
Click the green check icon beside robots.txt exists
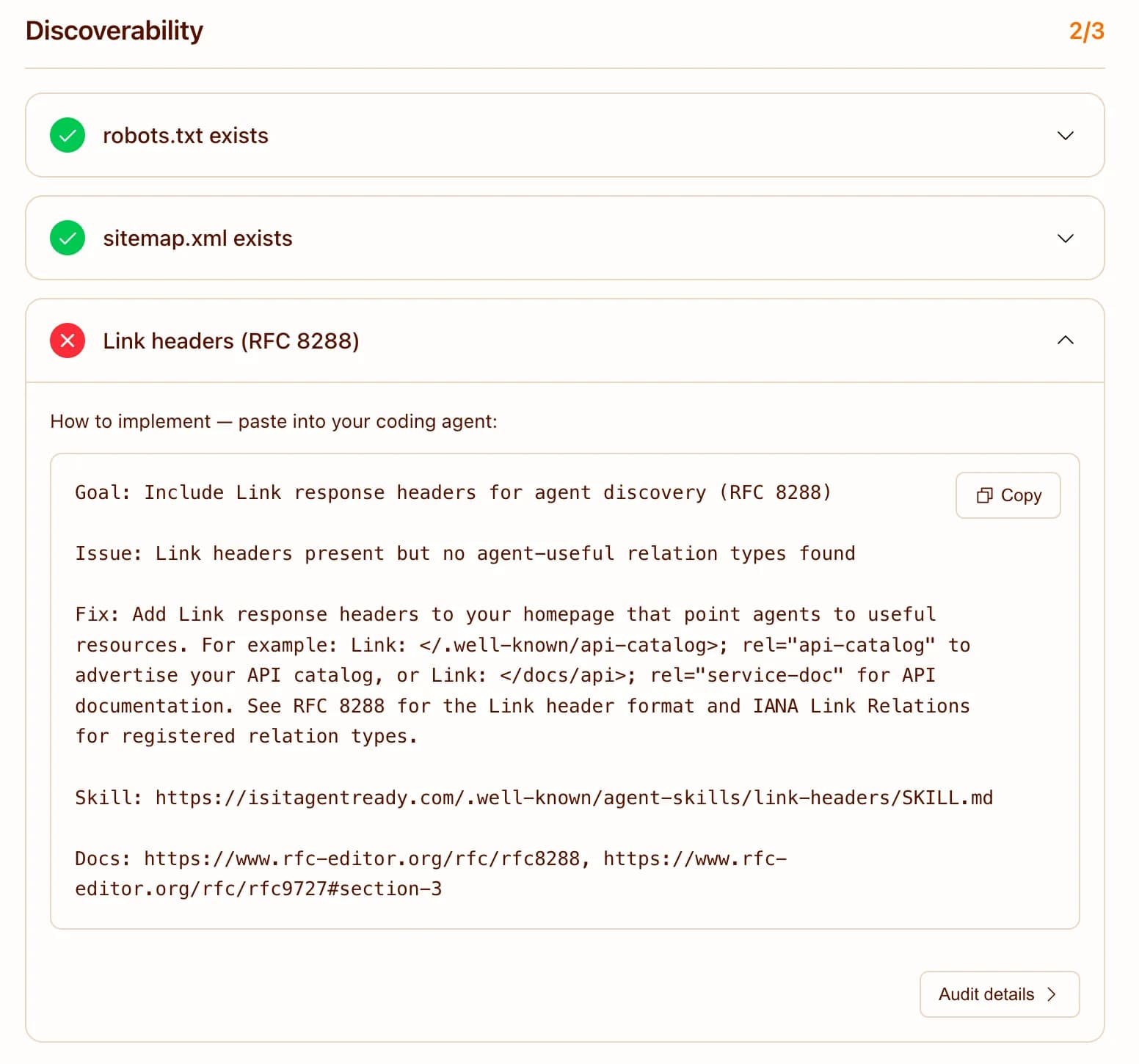[67, 136]
